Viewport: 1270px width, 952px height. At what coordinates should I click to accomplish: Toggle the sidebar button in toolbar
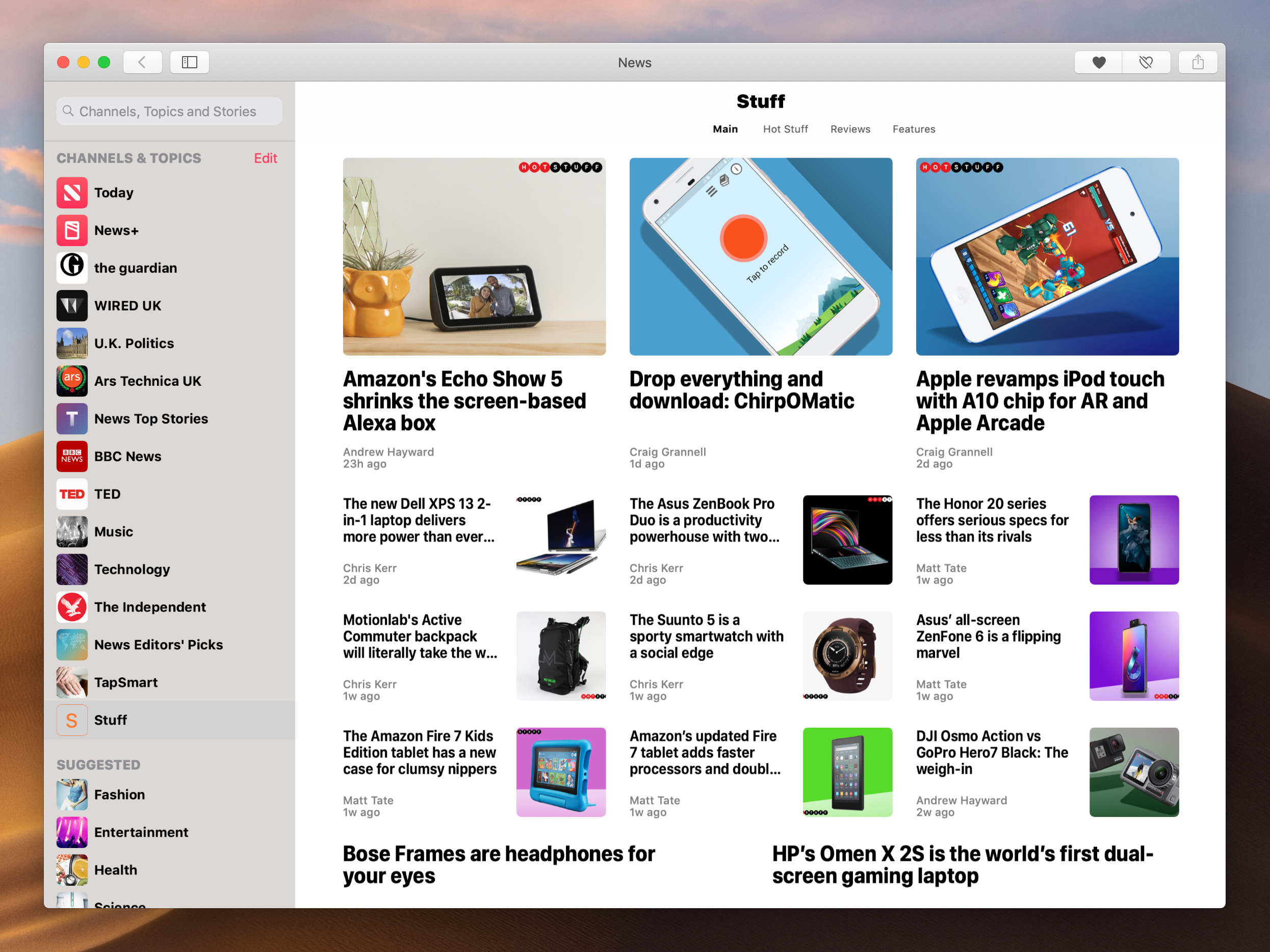[x=190, y=62]
